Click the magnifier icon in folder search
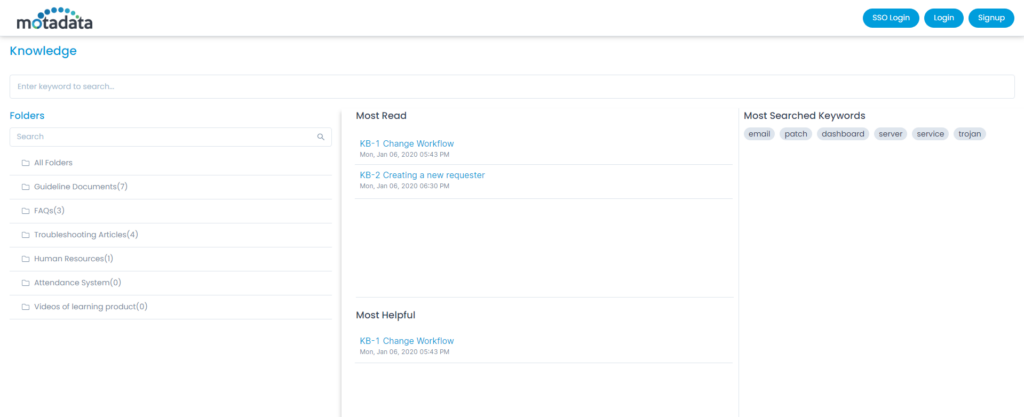Viewport: 1024px width, 417px height. tap(320, 137)
